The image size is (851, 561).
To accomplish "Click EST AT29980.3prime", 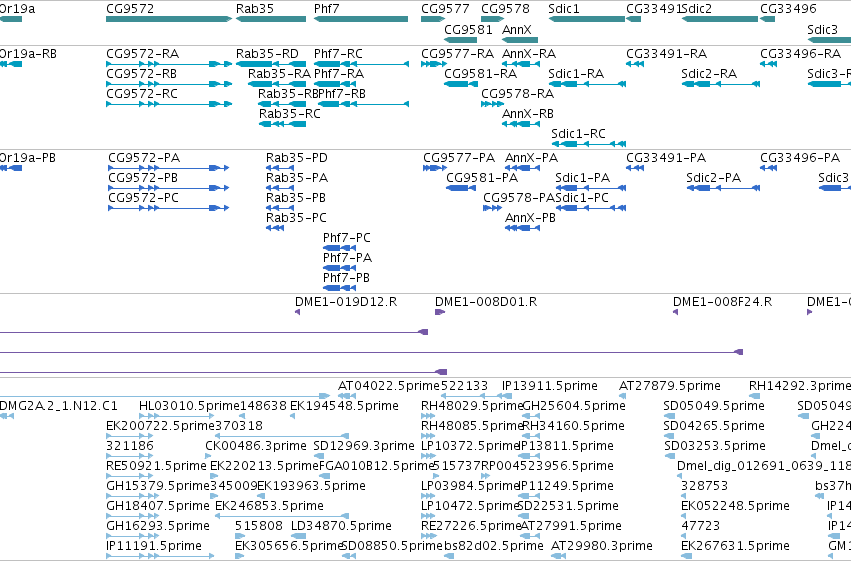I will [602, 546].
